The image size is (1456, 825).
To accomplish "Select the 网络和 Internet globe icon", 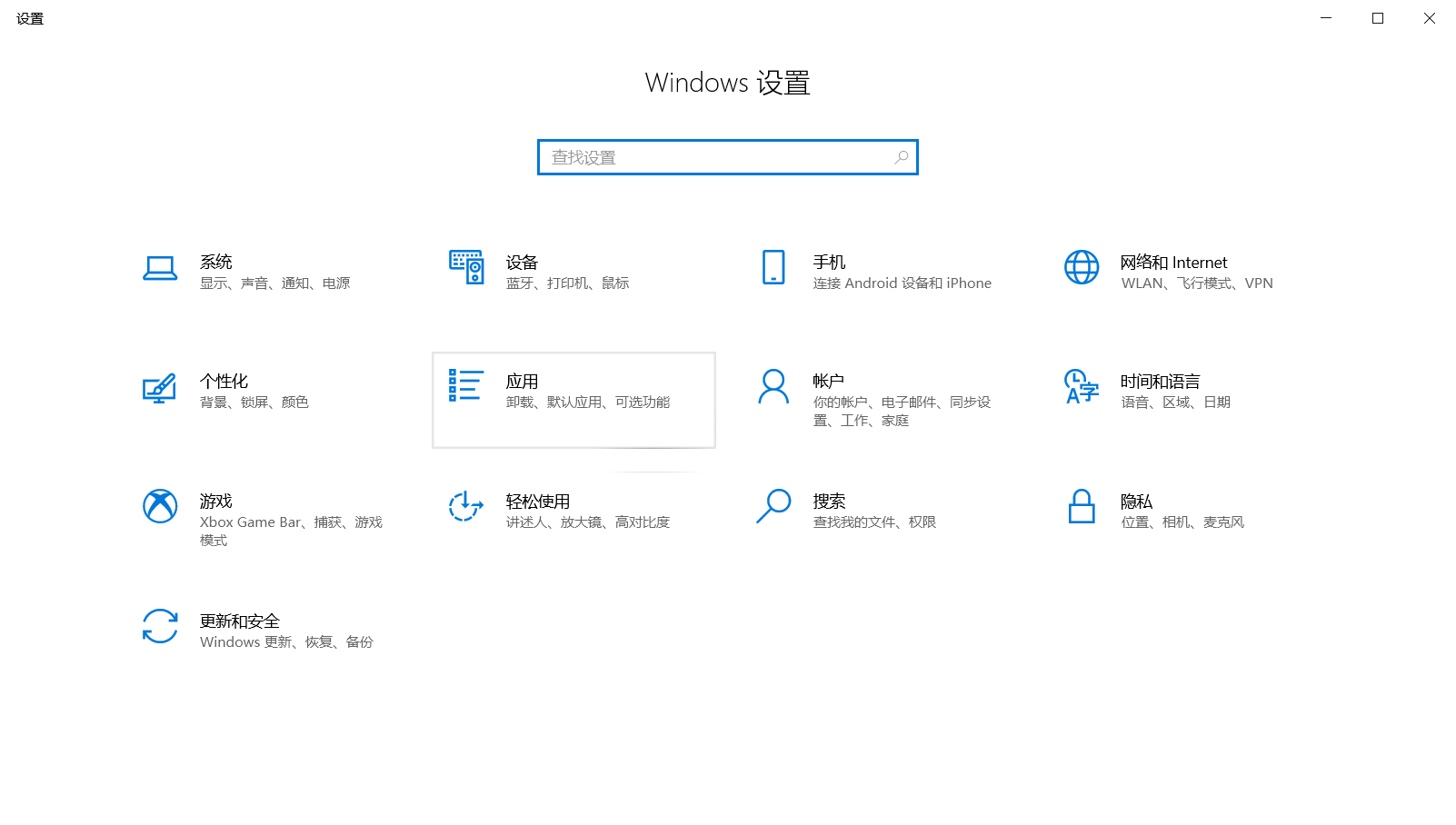I will (1082, 267).
